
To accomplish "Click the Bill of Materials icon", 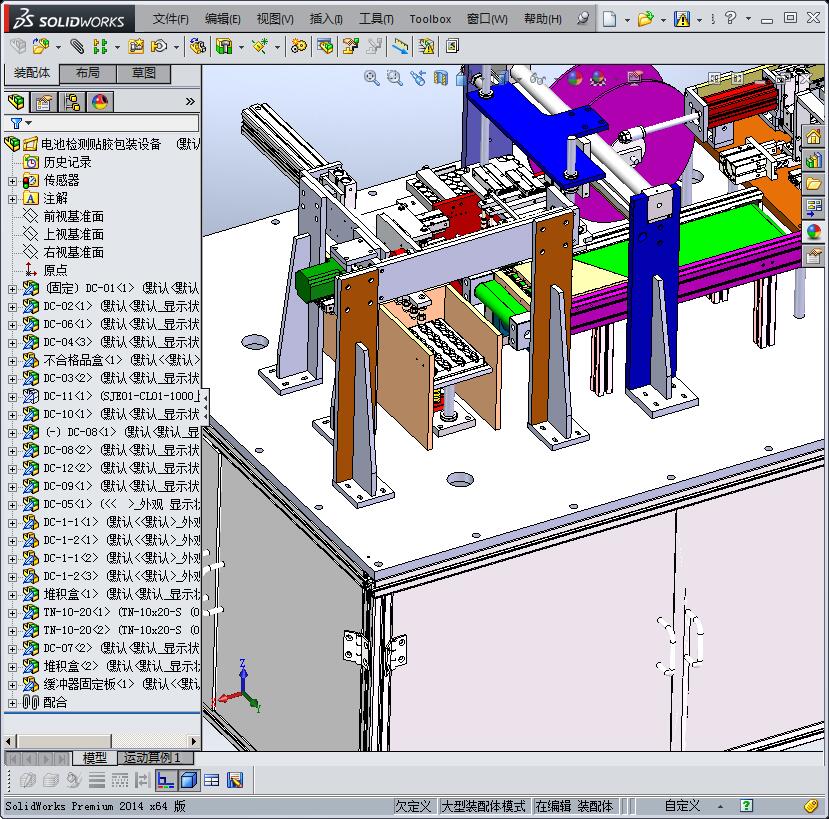I will (325, 47).
